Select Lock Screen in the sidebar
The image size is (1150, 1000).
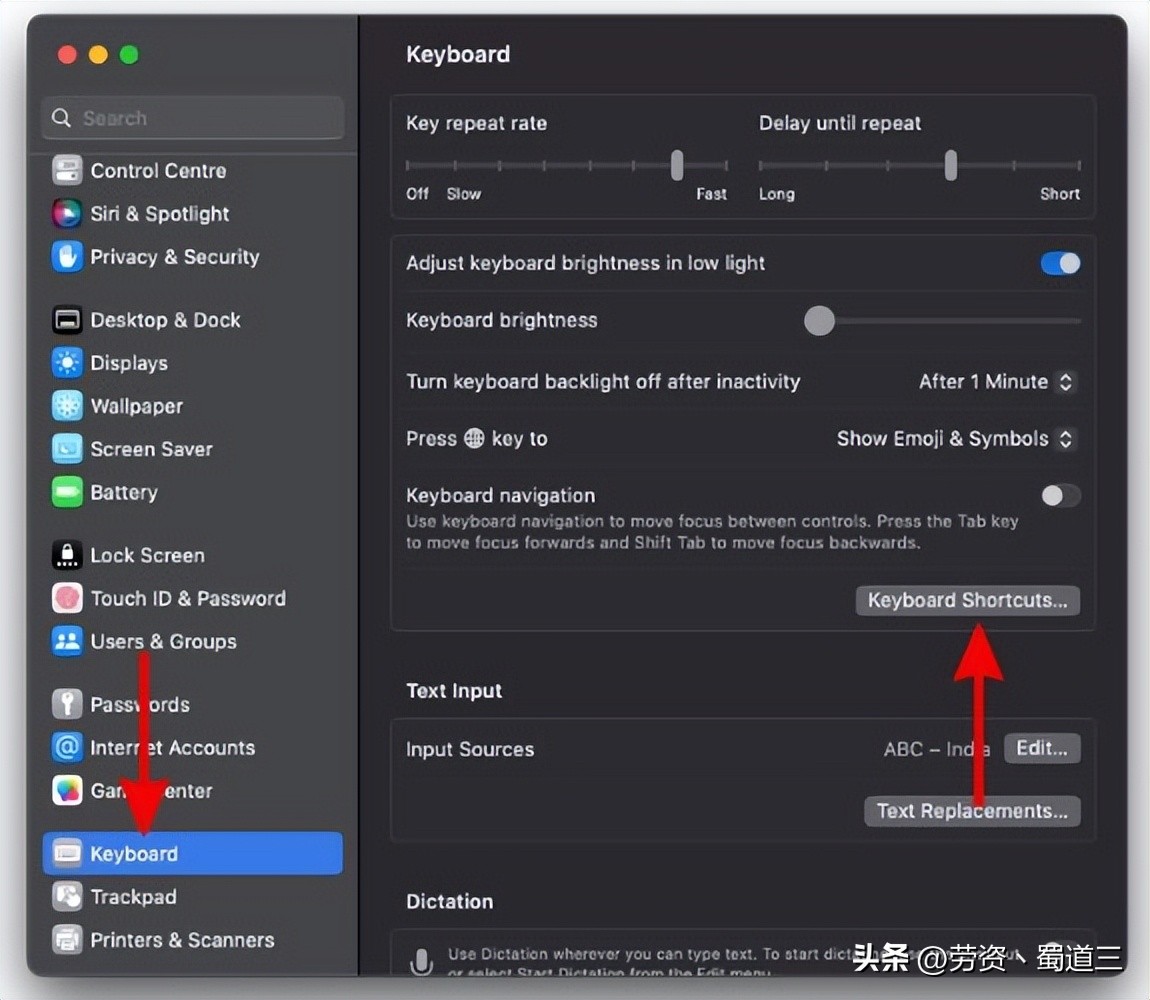(147, 555)
